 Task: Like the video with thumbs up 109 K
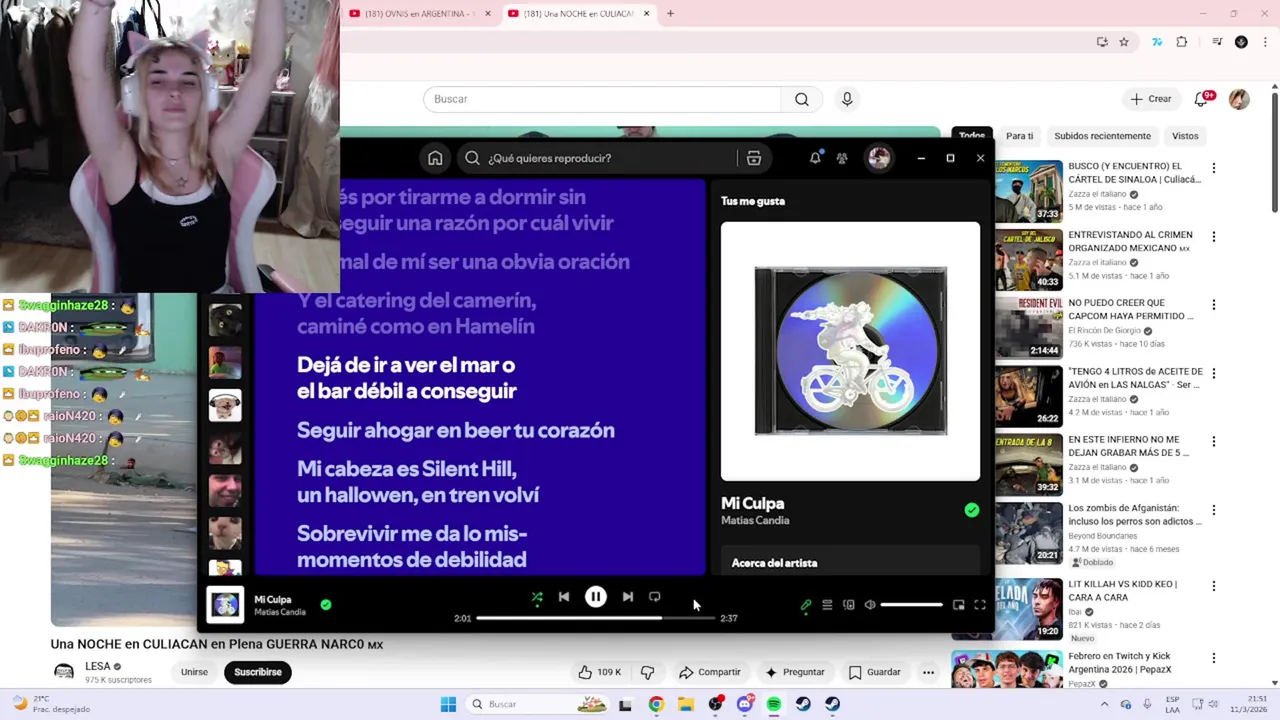(599, 672)
